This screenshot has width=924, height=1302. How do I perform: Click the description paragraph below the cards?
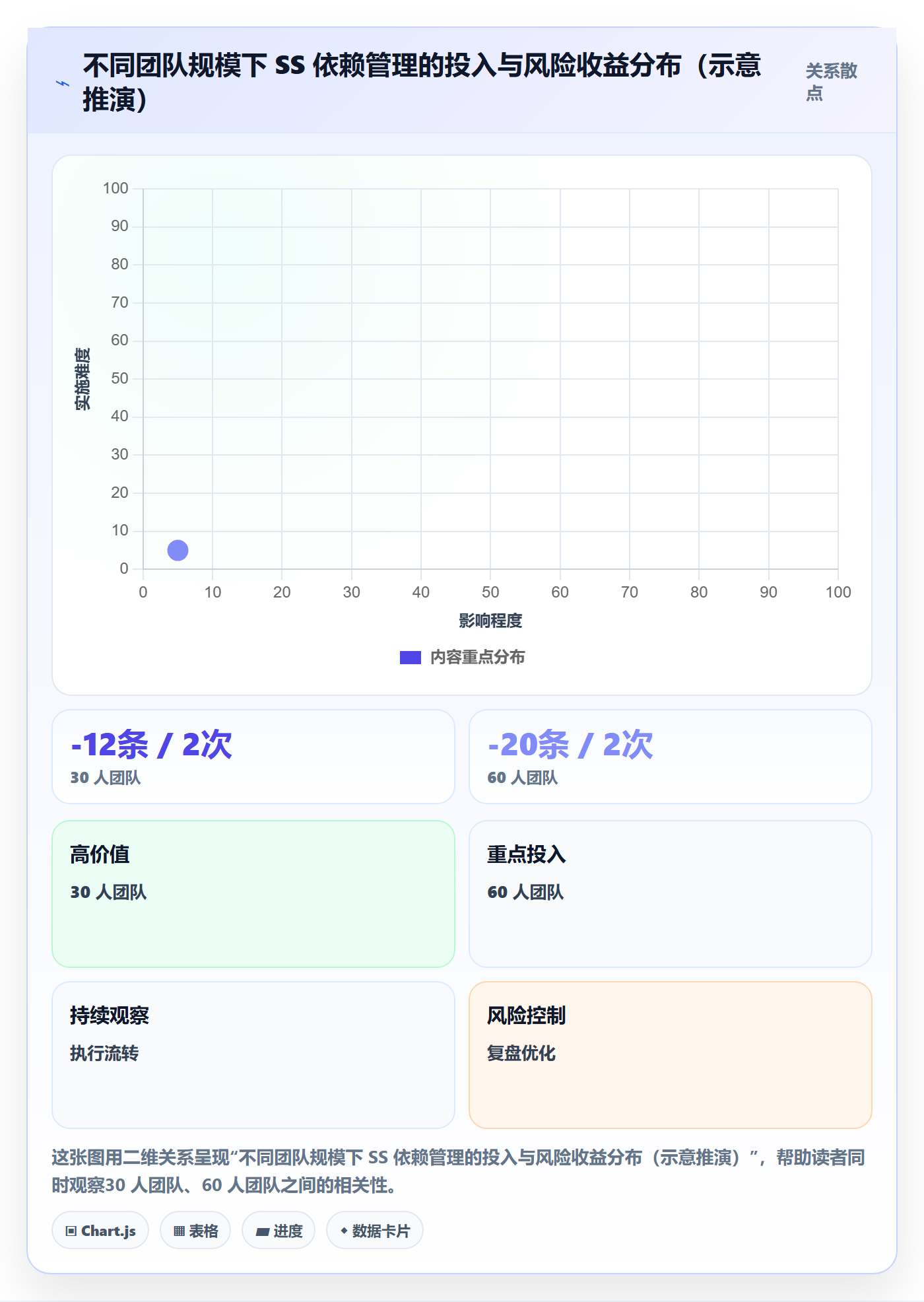coord(459,1171)
